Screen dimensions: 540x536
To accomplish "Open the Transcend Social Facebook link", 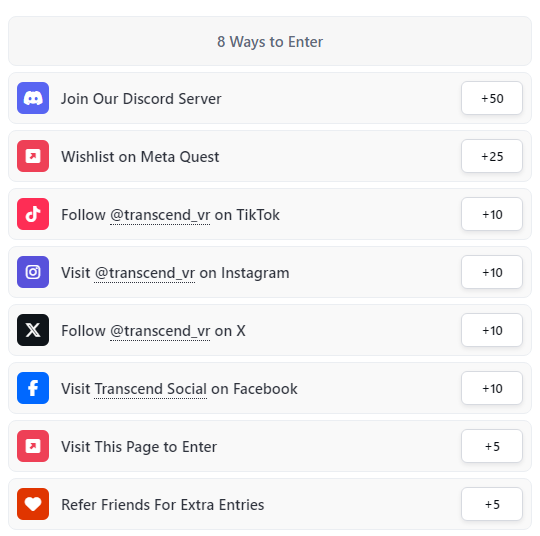I will [x=150, y=389].
